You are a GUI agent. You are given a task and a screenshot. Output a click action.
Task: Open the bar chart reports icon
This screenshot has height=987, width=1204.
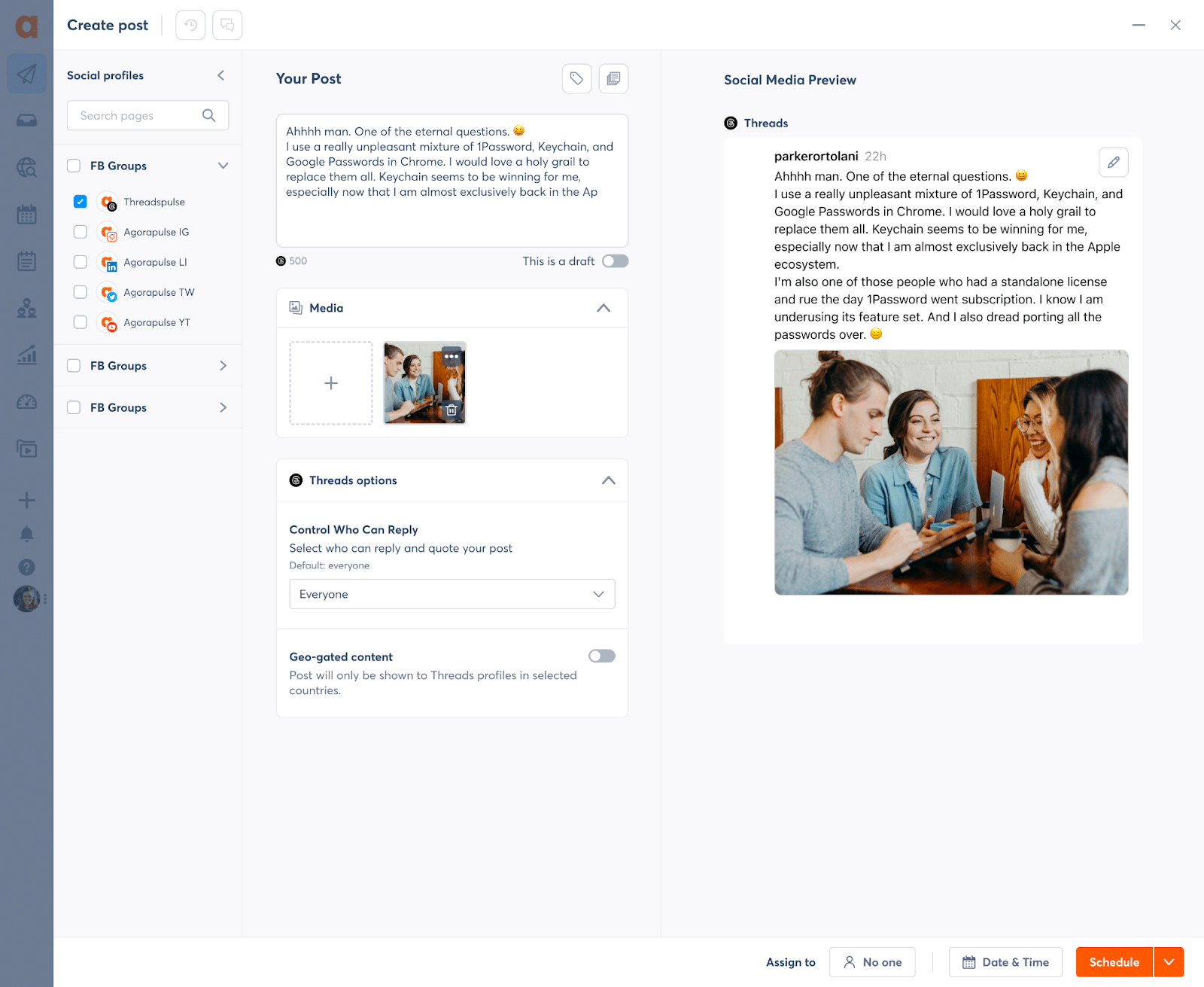coord(26,355)
